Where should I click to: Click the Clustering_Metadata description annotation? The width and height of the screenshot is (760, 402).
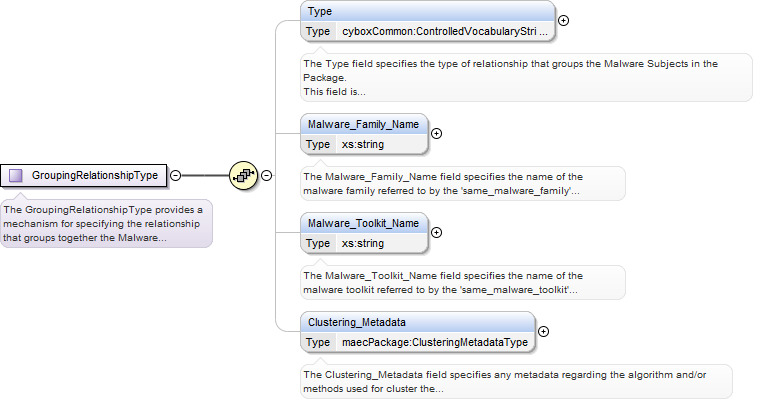(516, 382)
